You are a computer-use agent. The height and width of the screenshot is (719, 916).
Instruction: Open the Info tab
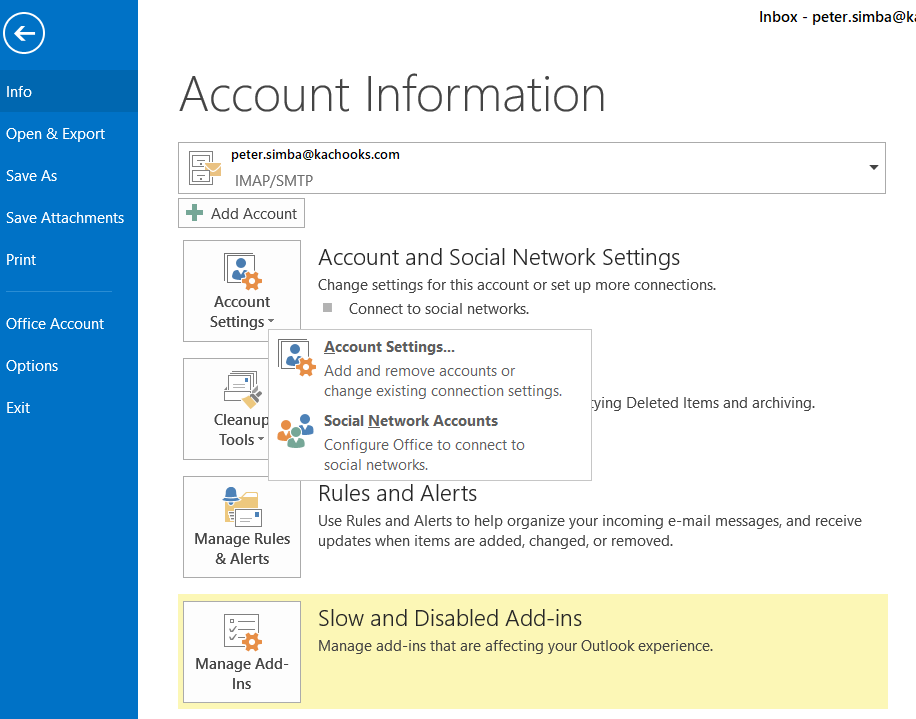click(x=69, y=92)
